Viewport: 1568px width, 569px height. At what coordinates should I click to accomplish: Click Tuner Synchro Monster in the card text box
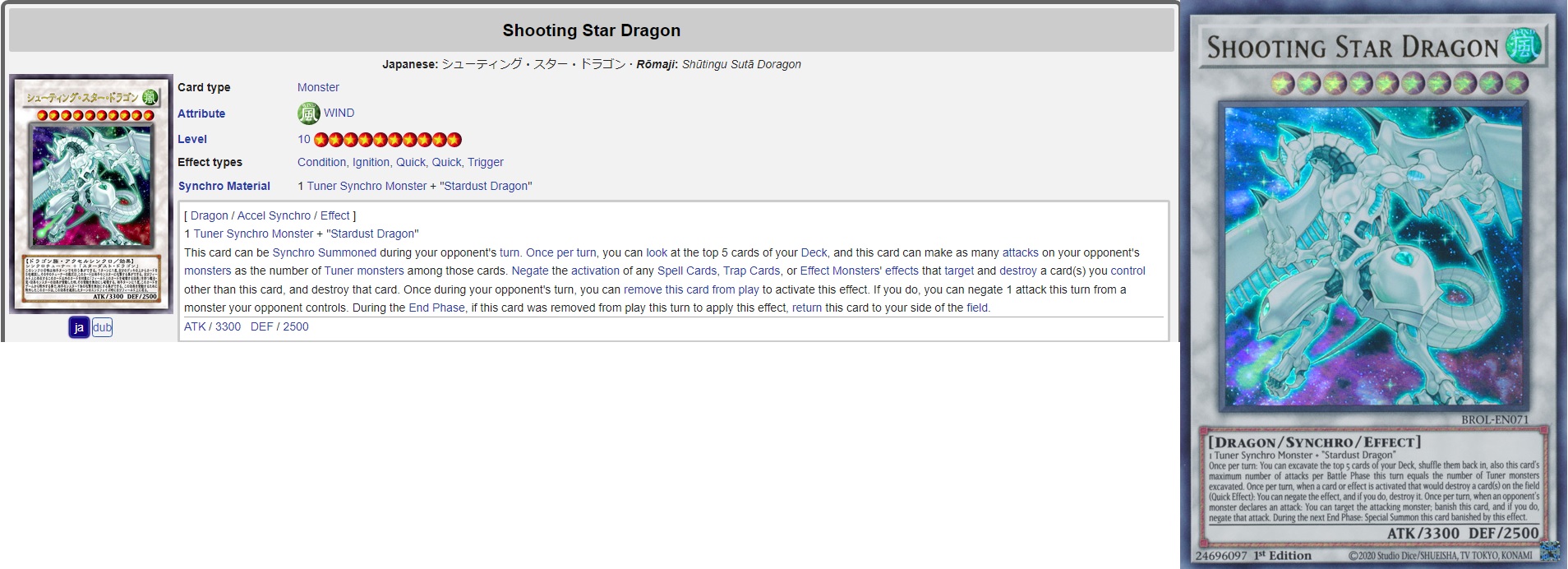pyautogui.click(x=253, y=234)
